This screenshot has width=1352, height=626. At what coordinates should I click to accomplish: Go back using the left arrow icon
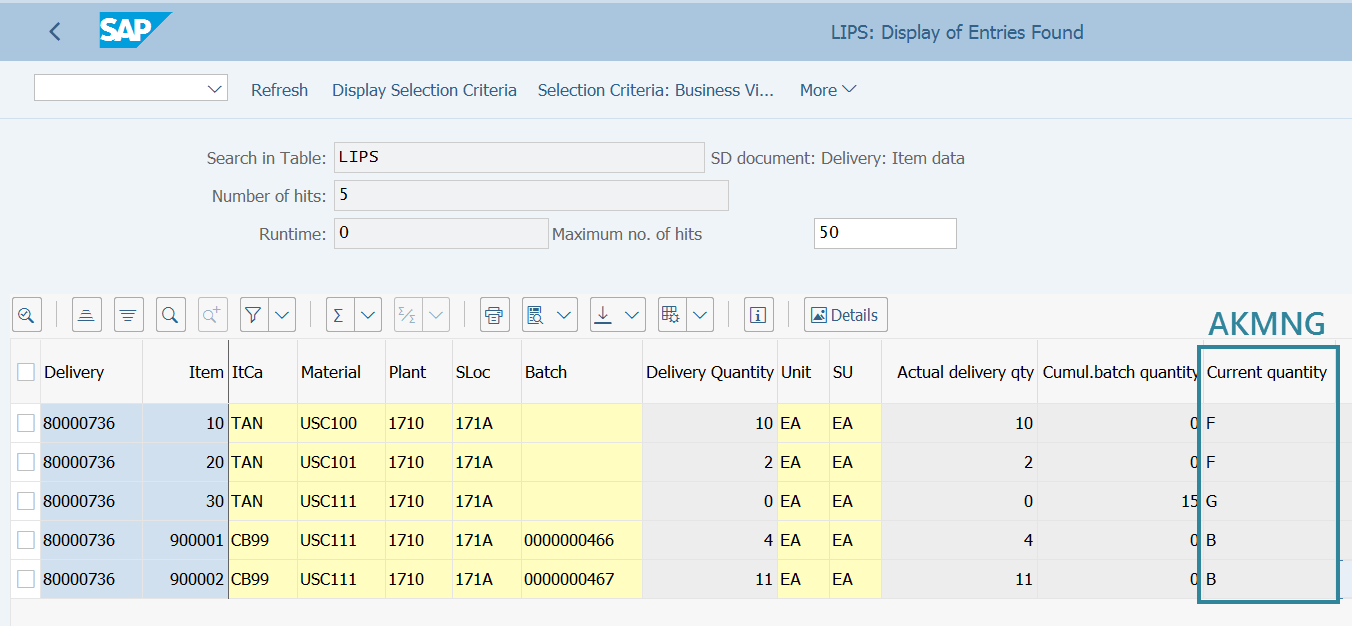click(55, 32)
